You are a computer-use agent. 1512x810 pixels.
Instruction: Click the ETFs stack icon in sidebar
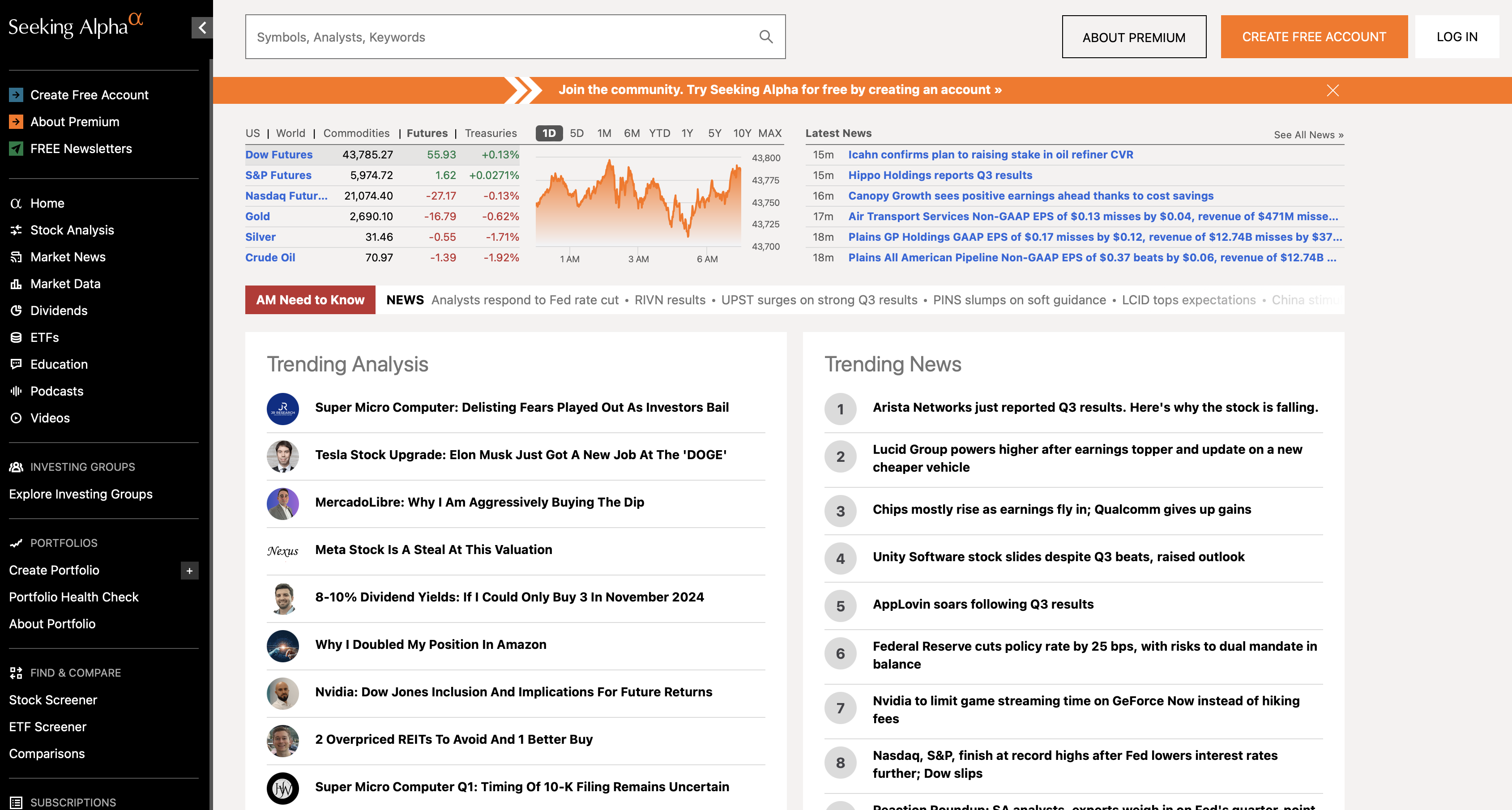[17, 337]
